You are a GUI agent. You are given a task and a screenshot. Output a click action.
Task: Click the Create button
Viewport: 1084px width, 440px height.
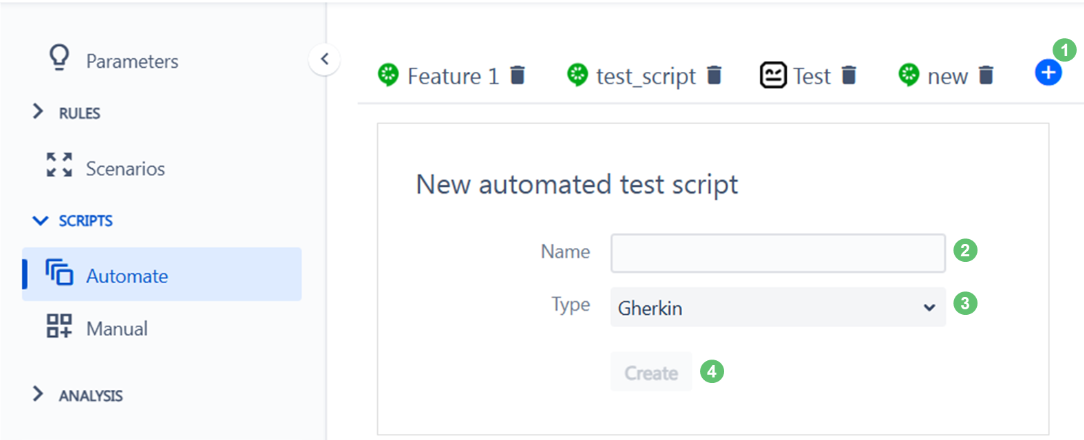click(651, 372)
